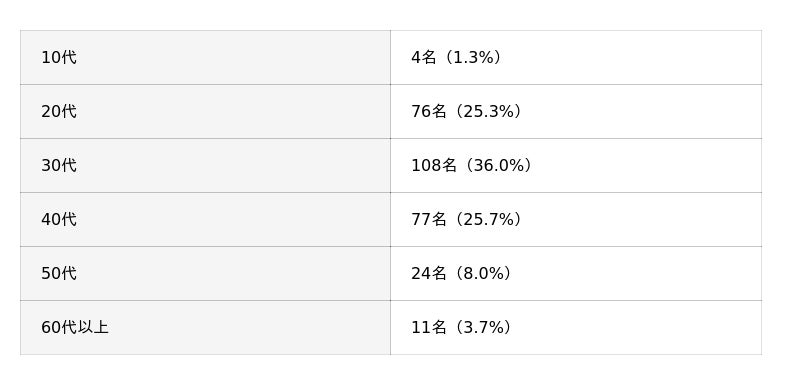The width and height of the screenshot is (800, 385).
Task: Select the 77名（25.7%）cell
Action: point(576,220)
